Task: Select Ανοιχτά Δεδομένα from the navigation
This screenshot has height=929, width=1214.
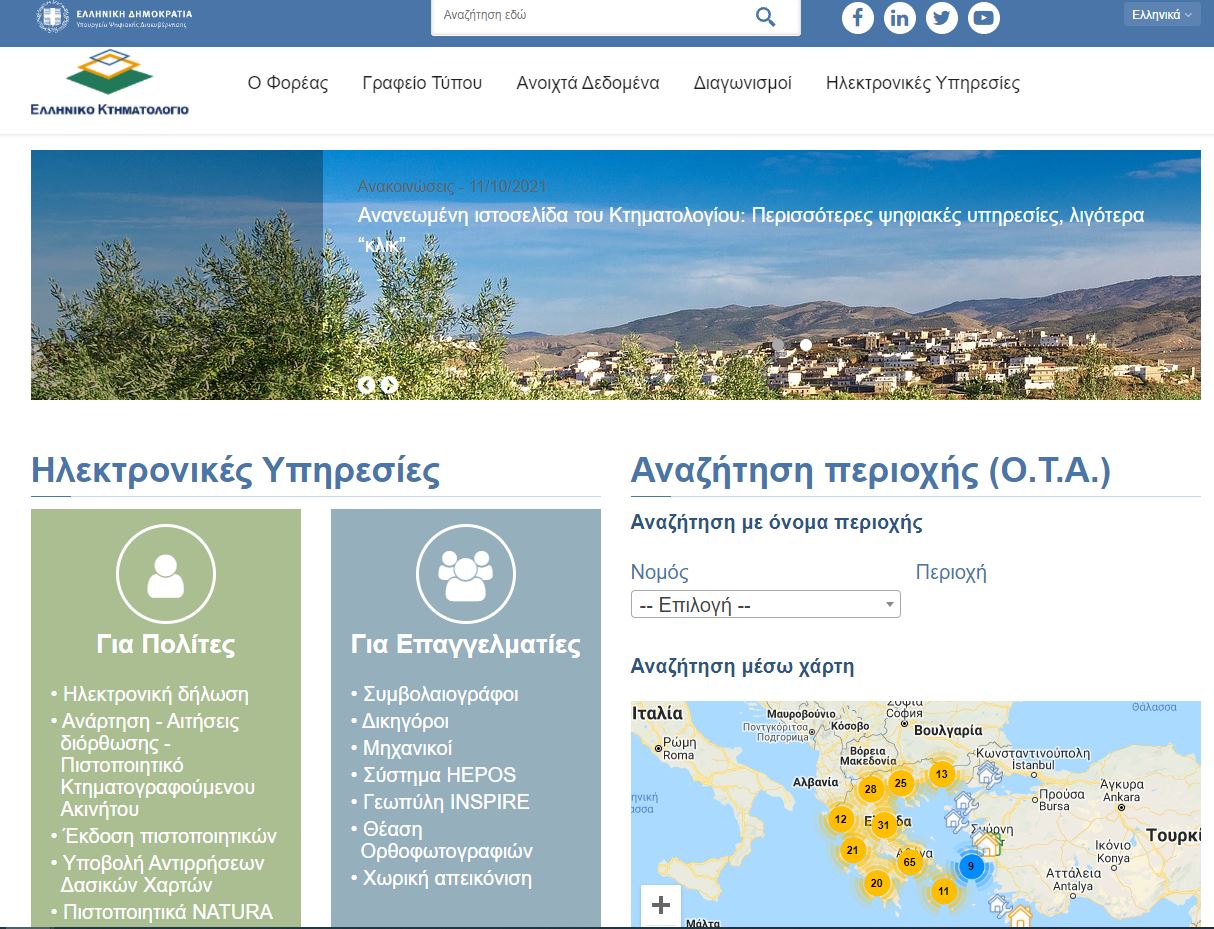Action: pyautogui.click(x=587, y=84)
